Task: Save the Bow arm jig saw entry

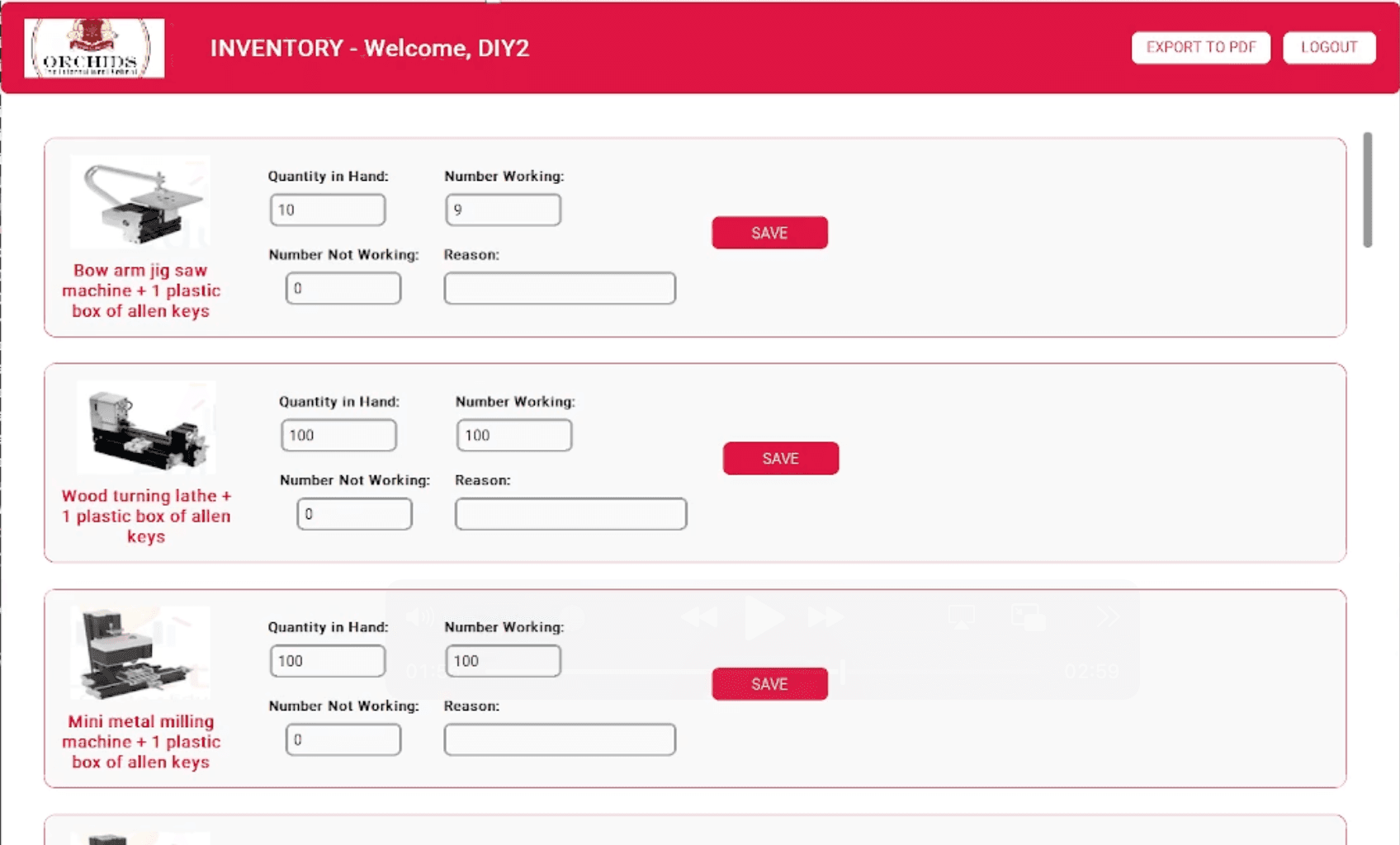Action: click(x=769, y=233)
